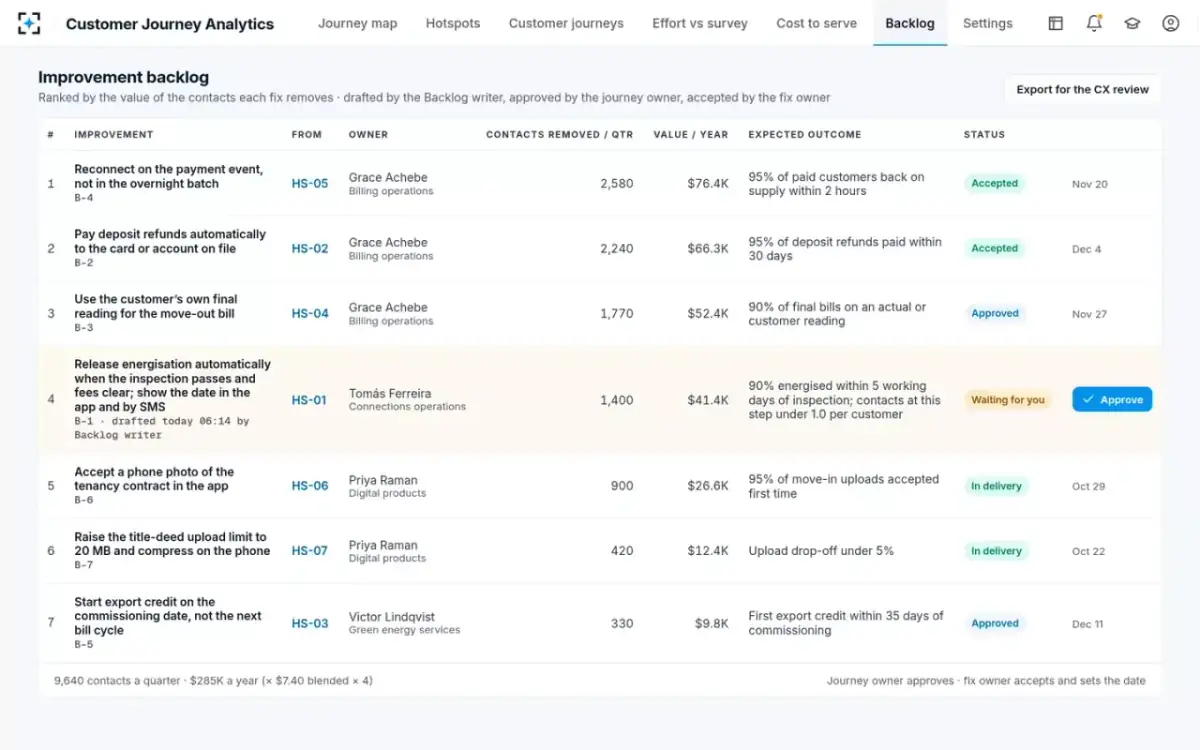Open the Settings tab
The image size is (1200, 750).
tap(988, 23)
